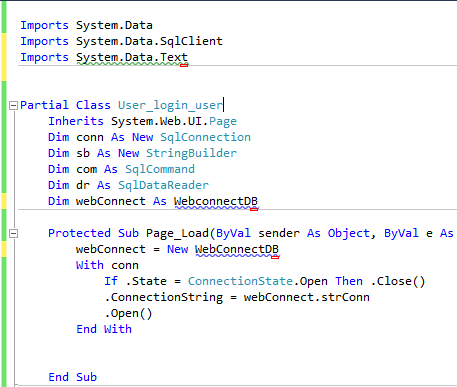The image size is (457, 387).
Task: Click the Inherits keyword
Action: point(76,121)
